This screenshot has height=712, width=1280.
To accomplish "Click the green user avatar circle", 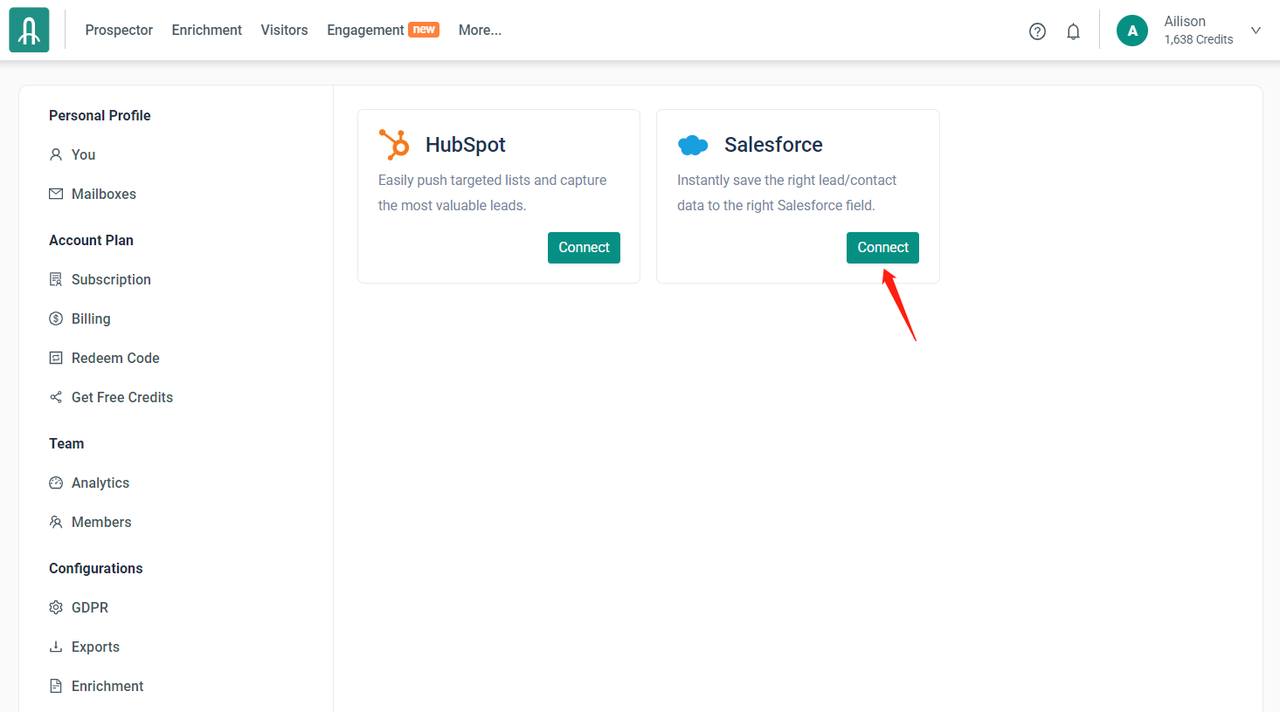I will click(x=1132, y=31).
